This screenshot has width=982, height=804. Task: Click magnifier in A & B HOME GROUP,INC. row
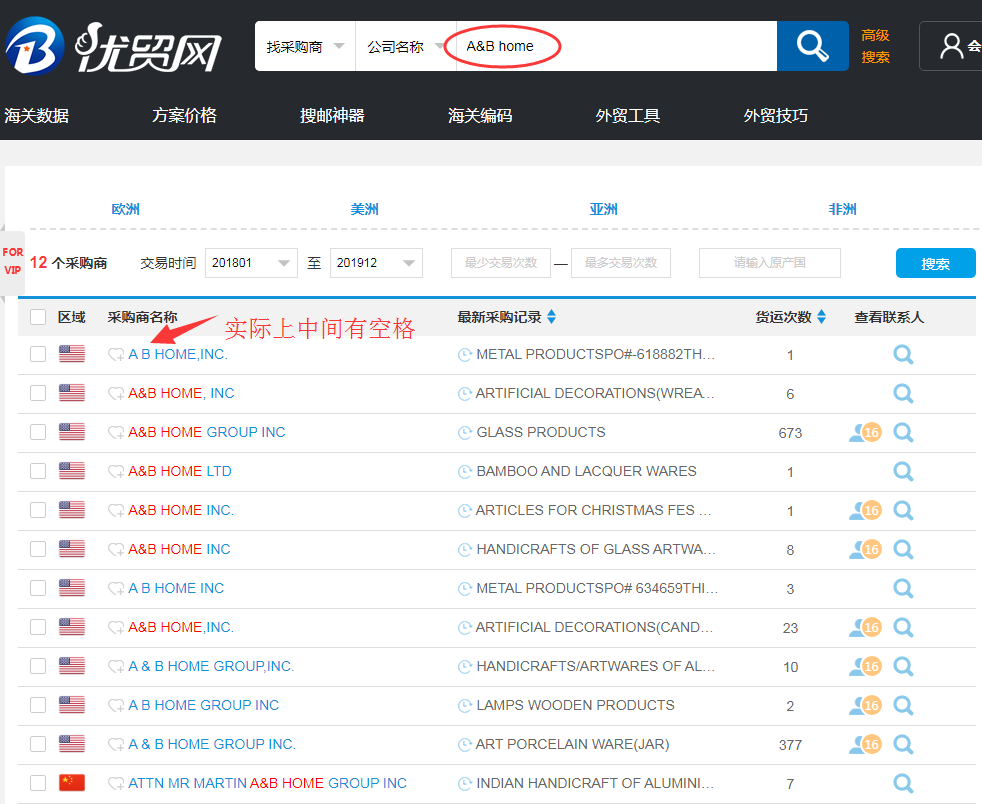[x=902, y=666]
